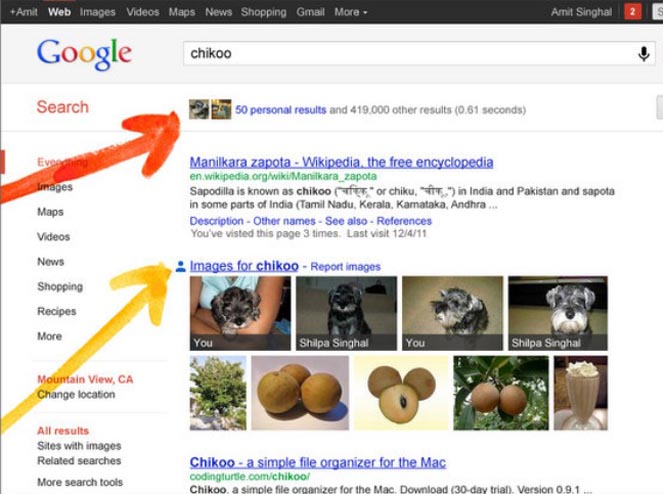663x494 pixels.
Task: Open first puppy photo labeled You
Action: pos(240,313)
